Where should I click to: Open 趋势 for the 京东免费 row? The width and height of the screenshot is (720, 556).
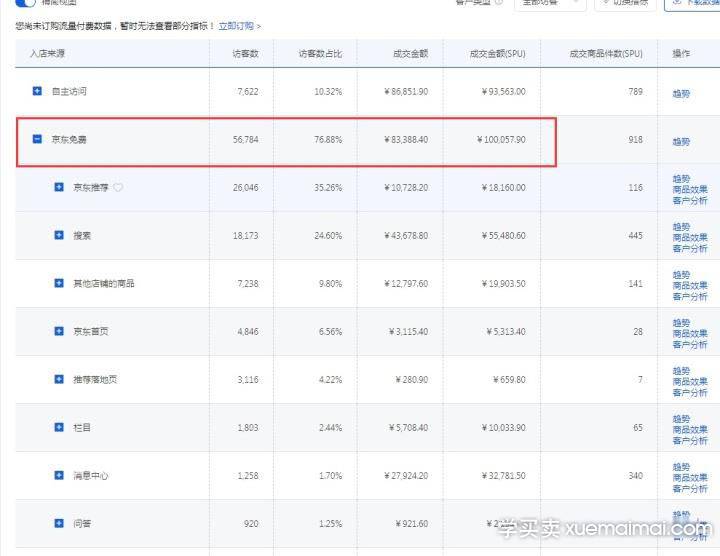tap(681, 142)
